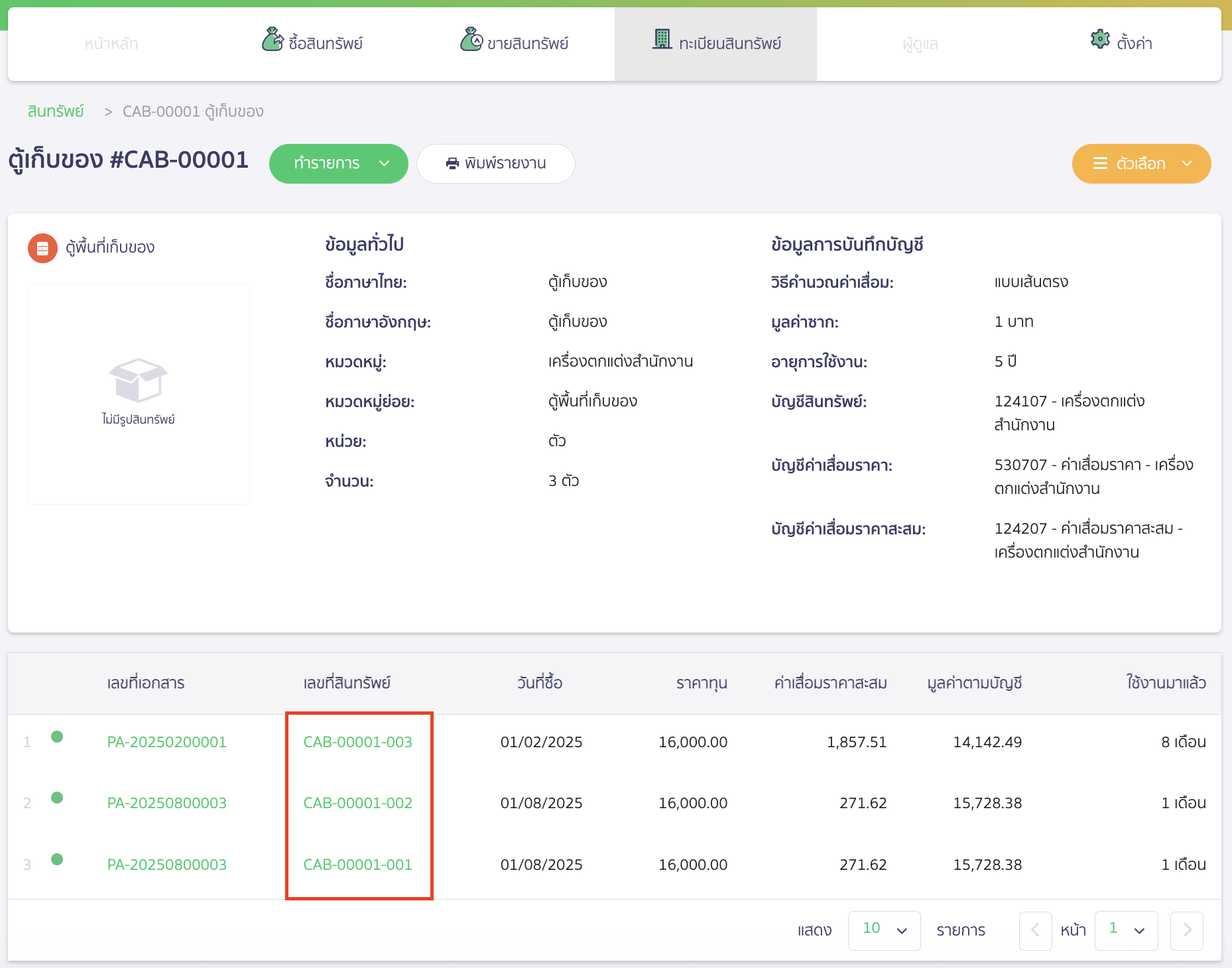Click the settings gear icon
Viewport: 1232px width, 968px height.
point(1100,40)
